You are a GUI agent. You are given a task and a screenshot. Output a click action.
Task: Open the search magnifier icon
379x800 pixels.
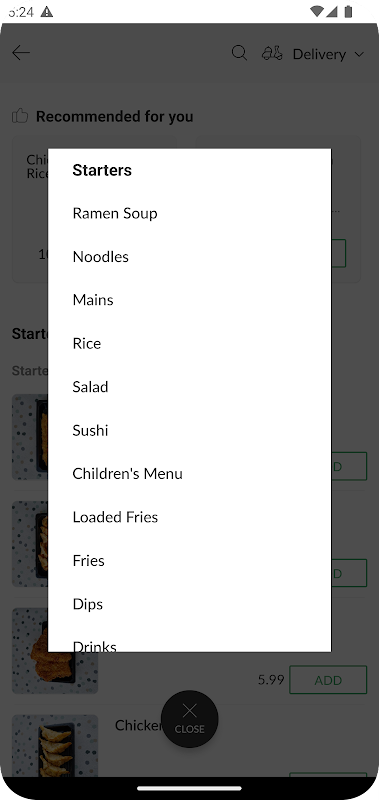239,53
